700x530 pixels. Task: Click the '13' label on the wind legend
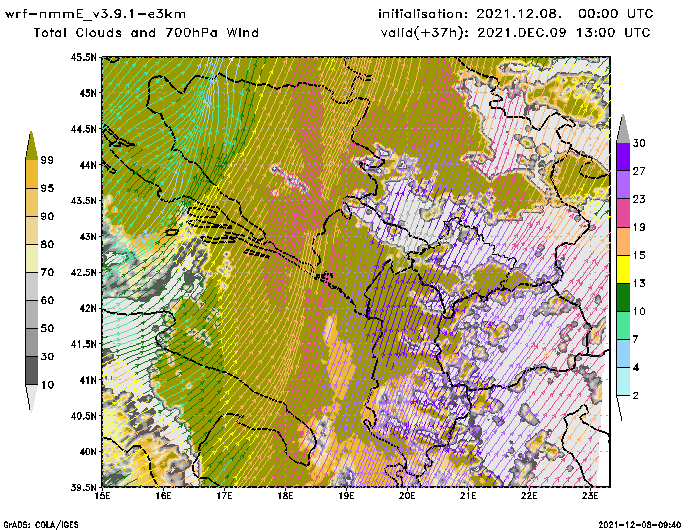coord(639,283)
